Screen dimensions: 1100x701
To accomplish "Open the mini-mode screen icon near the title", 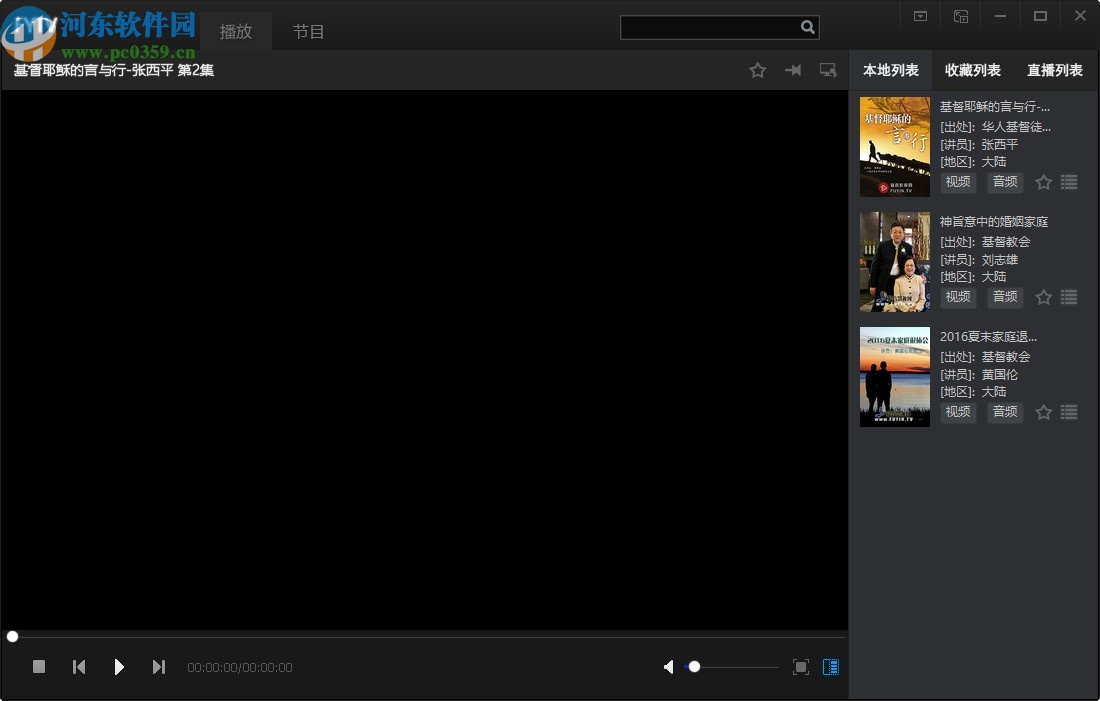I will 827,70.
